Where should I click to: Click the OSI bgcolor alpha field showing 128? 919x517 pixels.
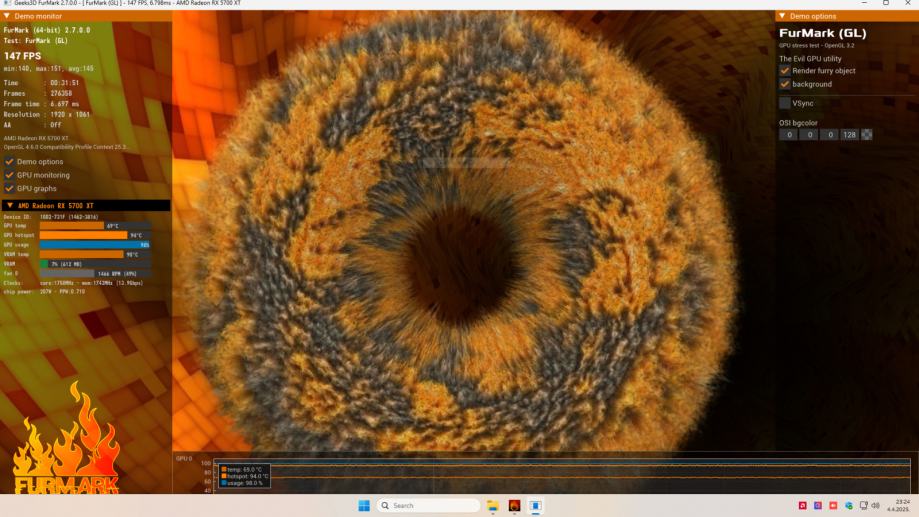pos(849,135)
